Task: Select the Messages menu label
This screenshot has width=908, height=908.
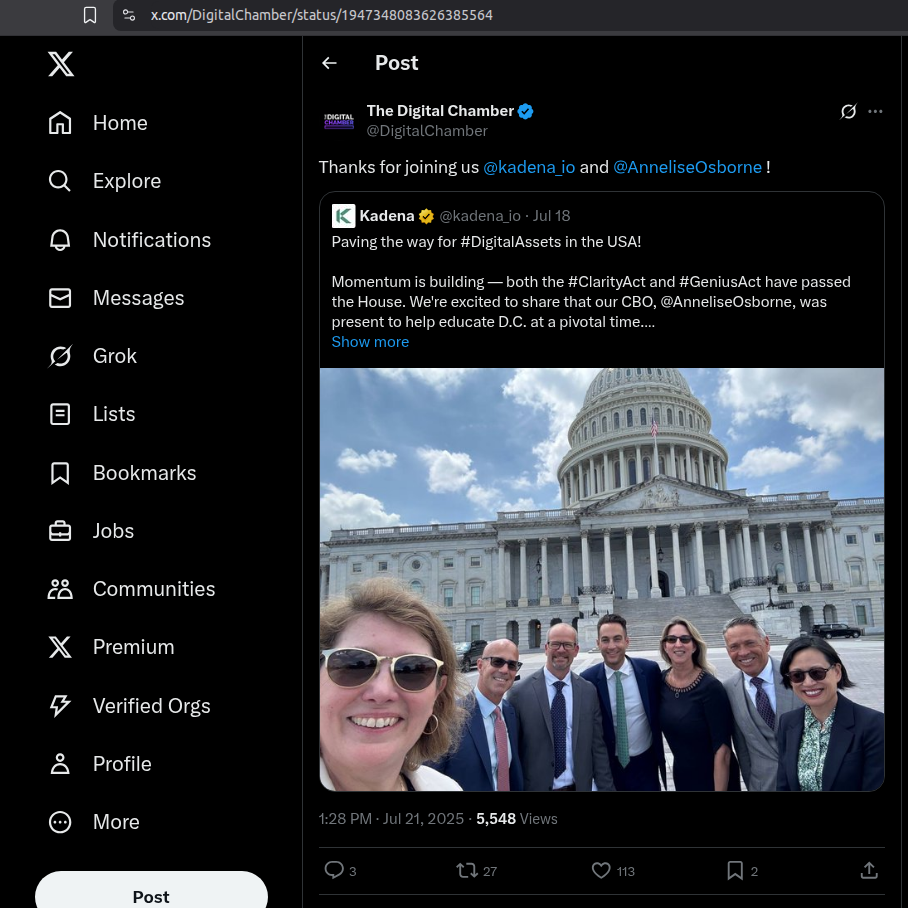Action: [138, 298]
